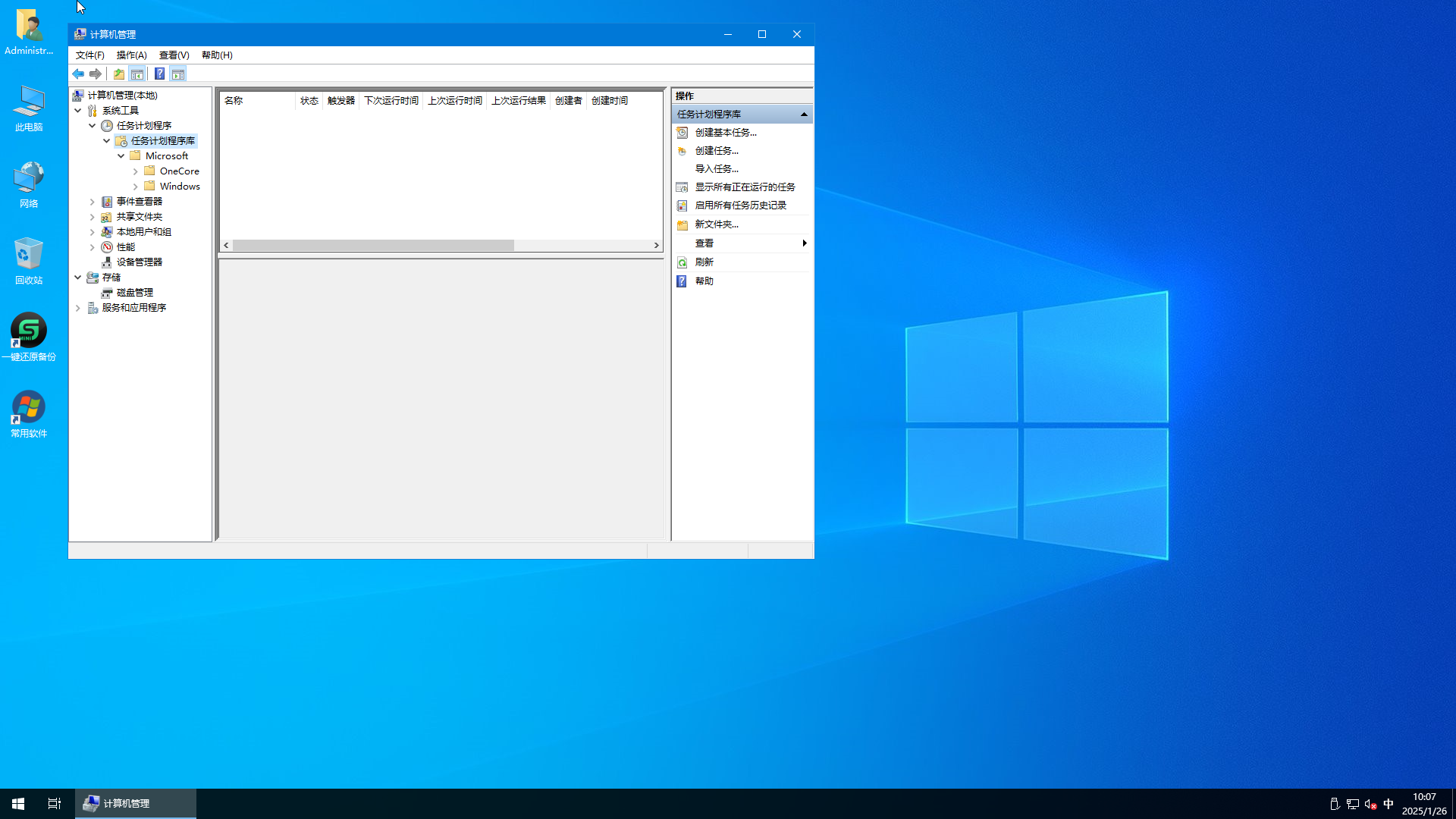Click the 显示所有正在运行的任务 icon

[x=682, y=187]
